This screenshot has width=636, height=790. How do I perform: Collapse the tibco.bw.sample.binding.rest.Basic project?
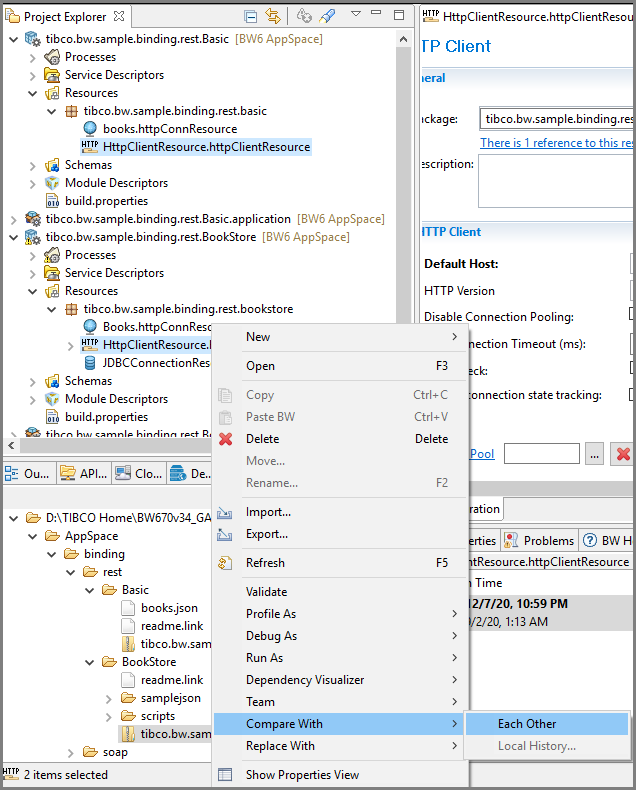point(14,39)
